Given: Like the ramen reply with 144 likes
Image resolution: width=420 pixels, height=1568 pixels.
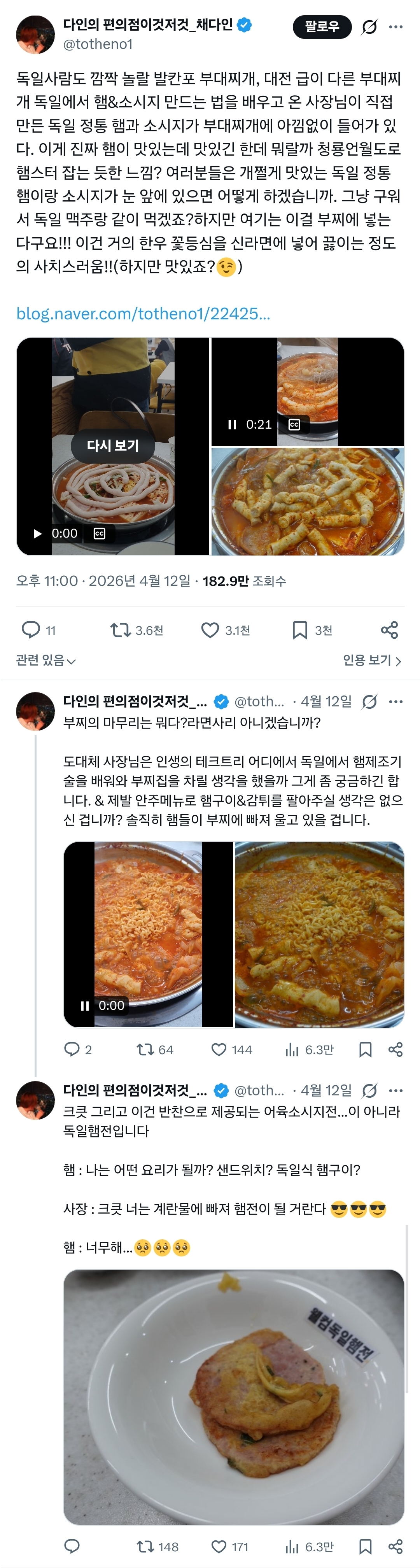Looking at the screenshot, I should point(219,1049).
